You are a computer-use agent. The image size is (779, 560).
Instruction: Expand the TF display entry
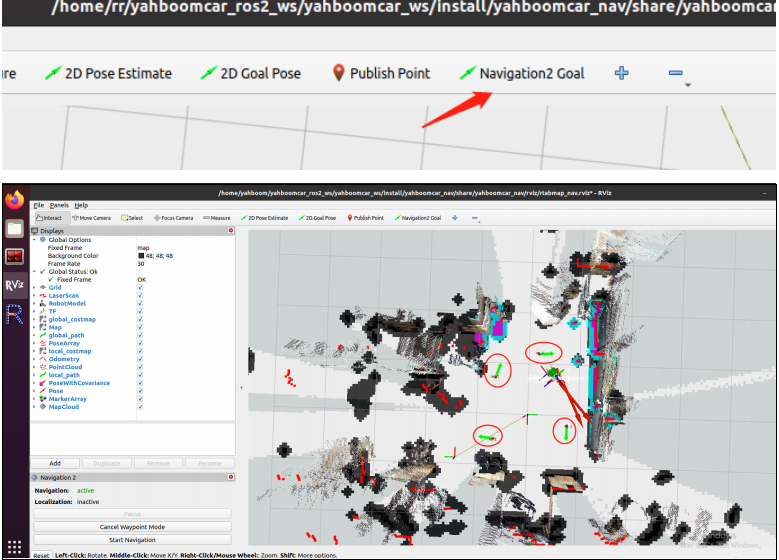[34, 312]
